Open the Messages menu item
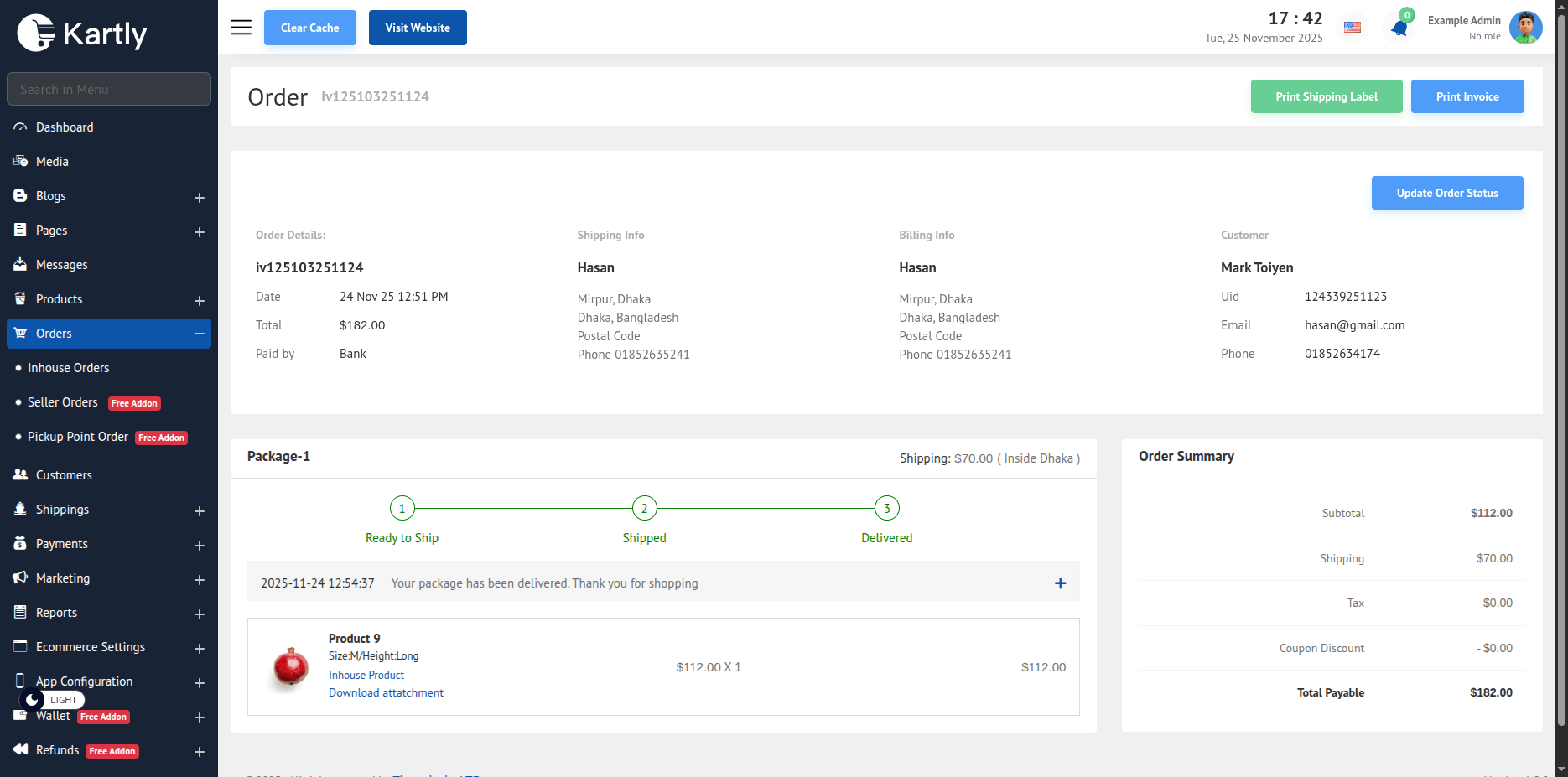Image resolution: width=1568 pixels, height=777 pixels. coord(61,265)
